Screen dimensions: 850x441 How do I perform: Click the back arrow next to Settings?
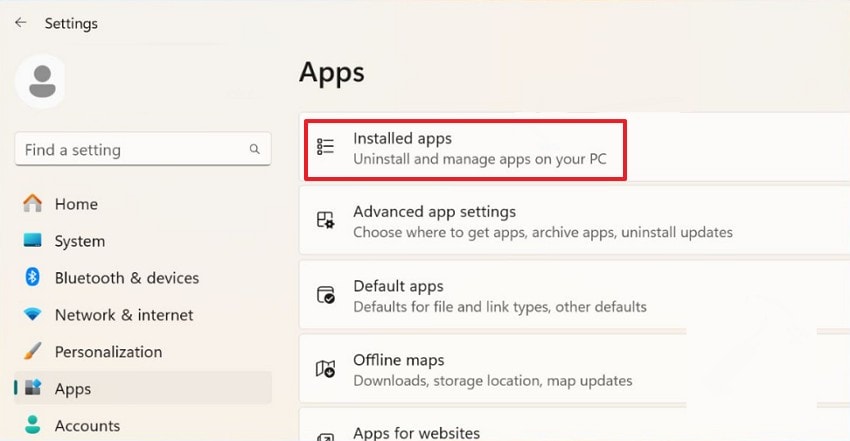(x=21, y=22)
